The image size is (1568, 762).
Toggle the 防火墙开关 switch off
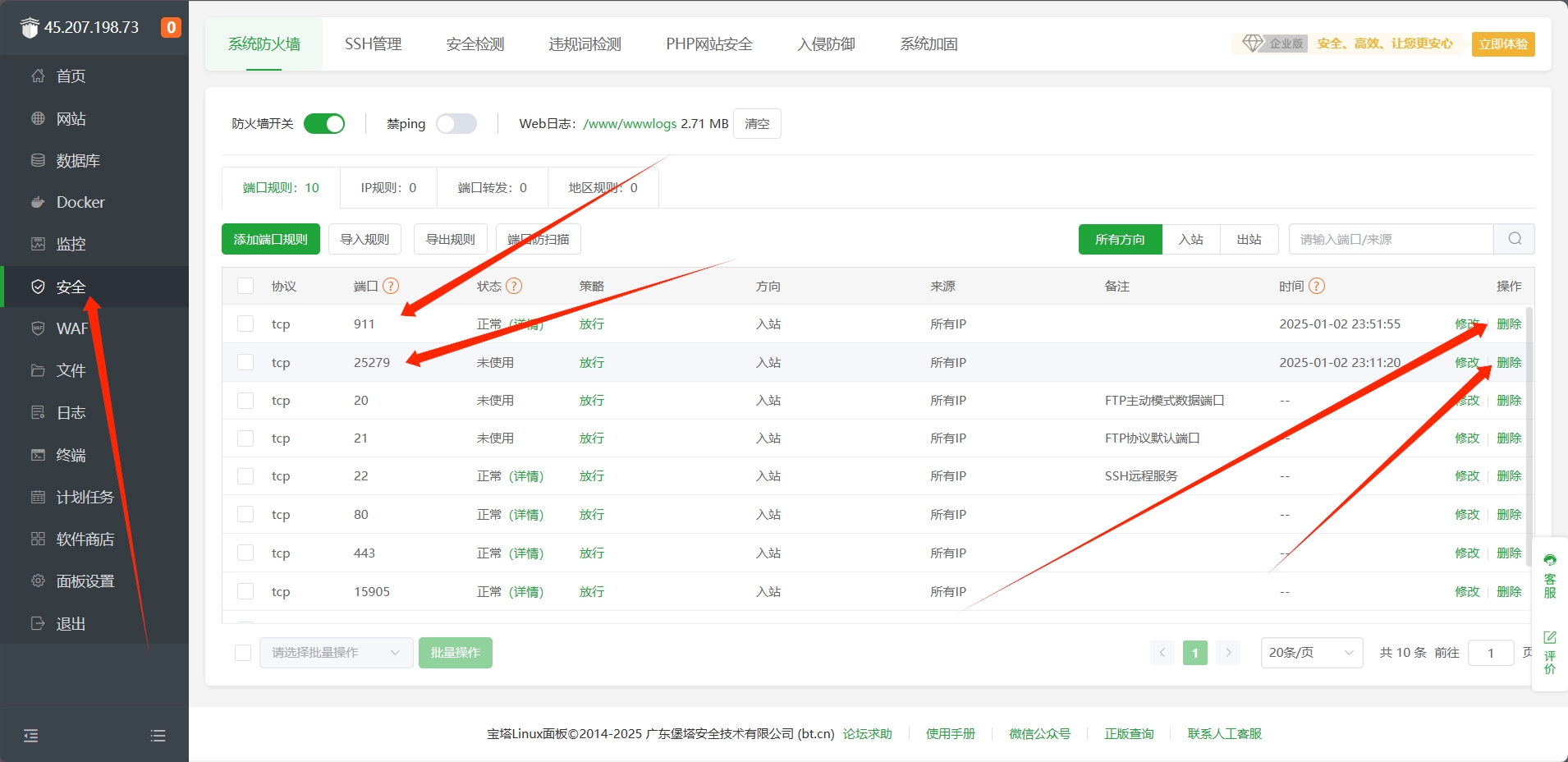324,123
